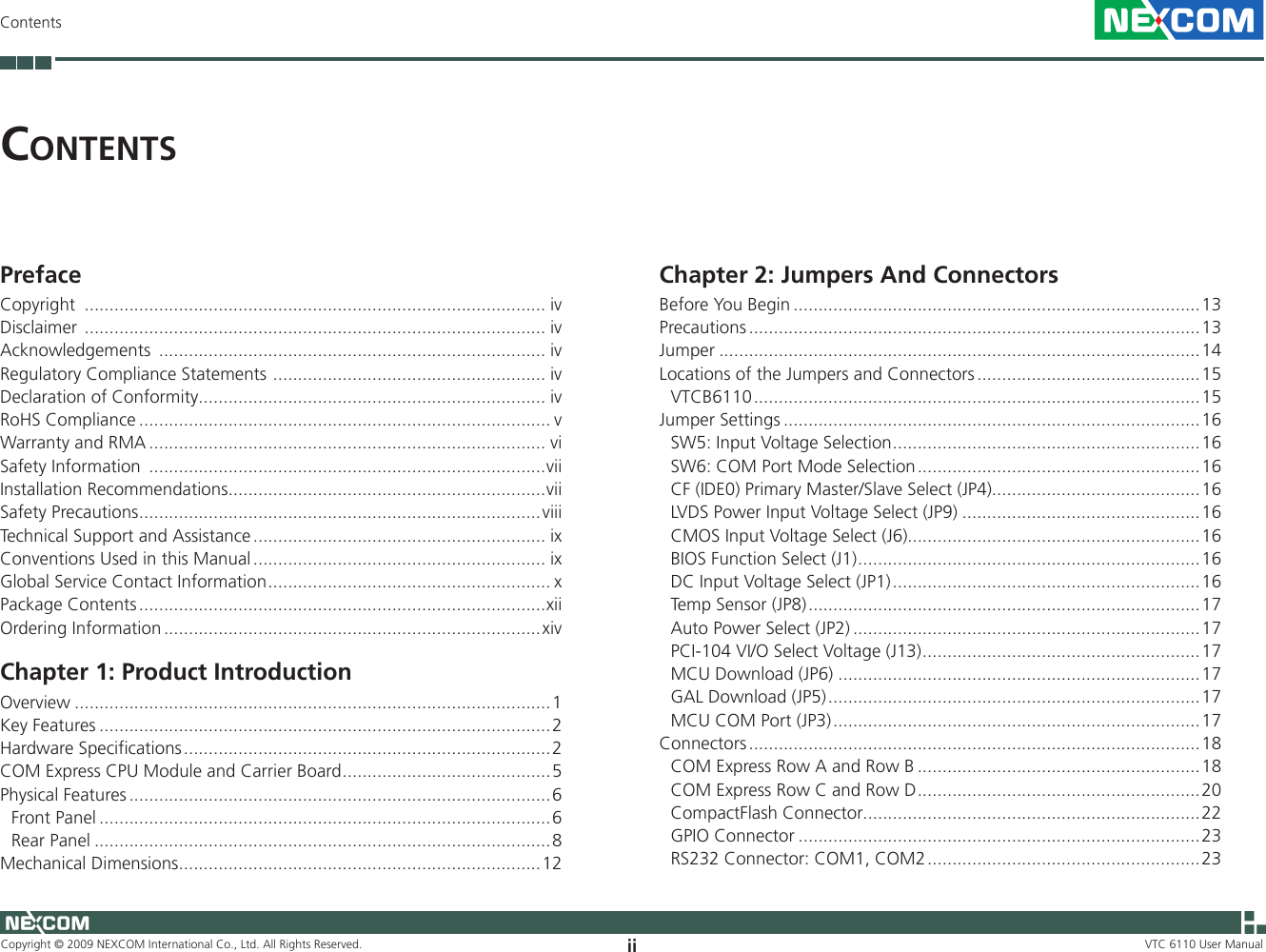Go to CMOS Input Voltage Select (J6)
This screenshot has height=952, width=1266.
pyautogui.click(x=946, y=536)
